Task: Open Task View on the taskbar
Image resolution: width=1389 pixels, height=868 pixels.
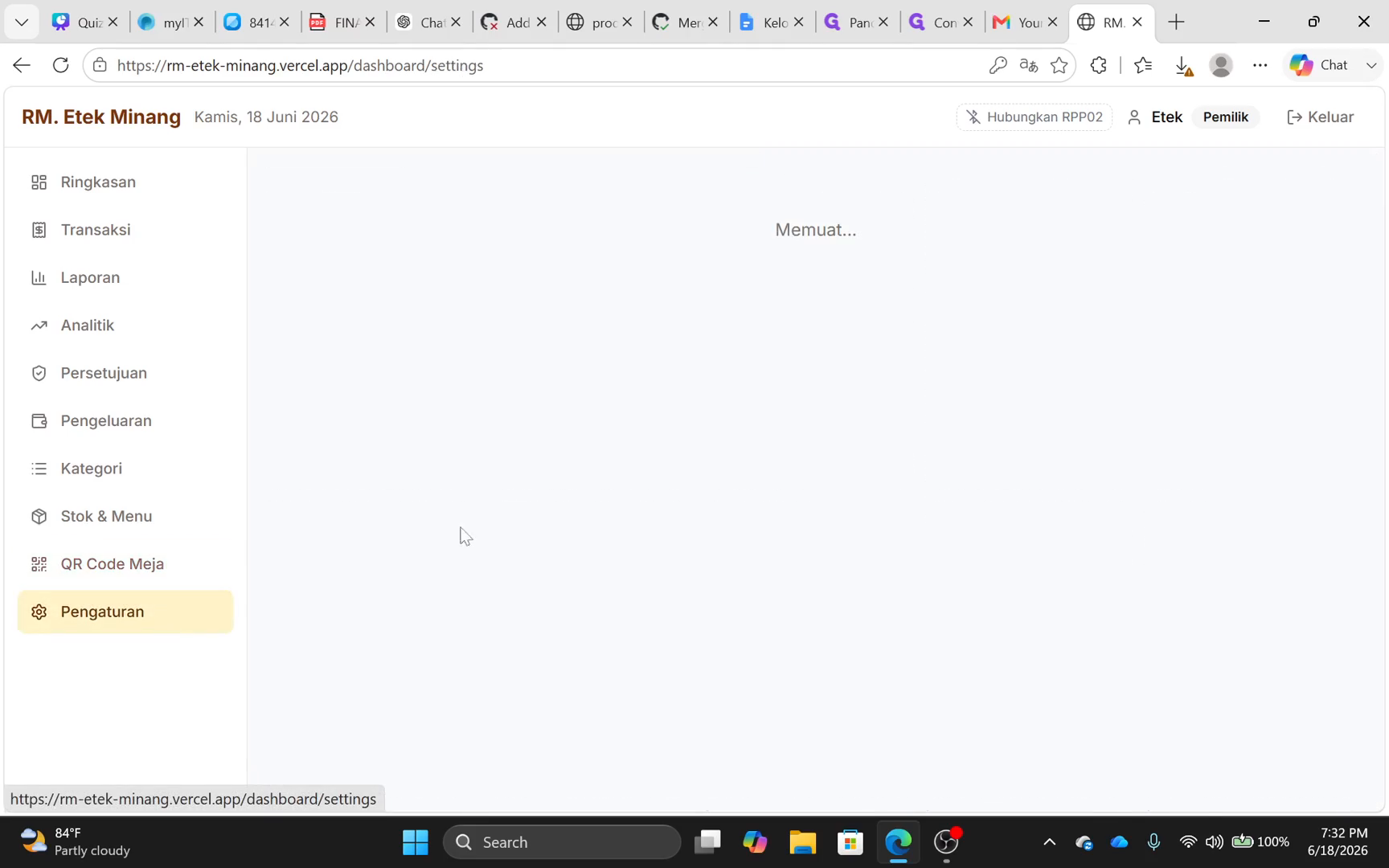Action: click(x=707, y=842)
